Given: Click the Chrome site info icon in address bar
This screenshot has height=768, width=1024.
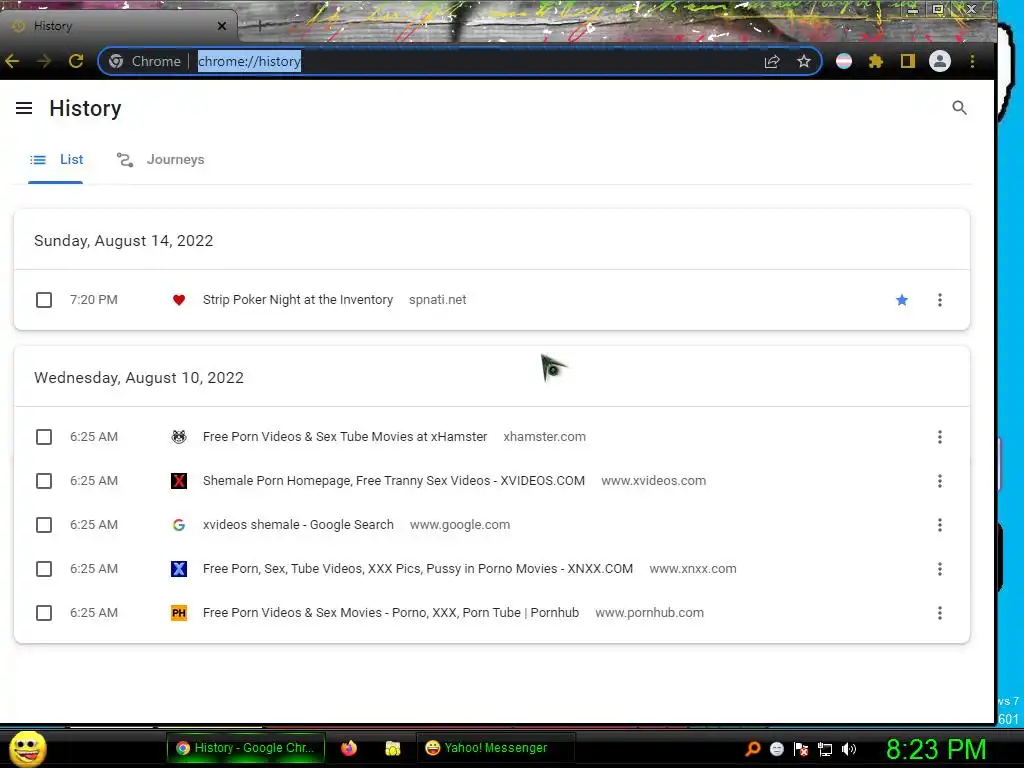Looking at the screenshot, I should click(116, 61).
